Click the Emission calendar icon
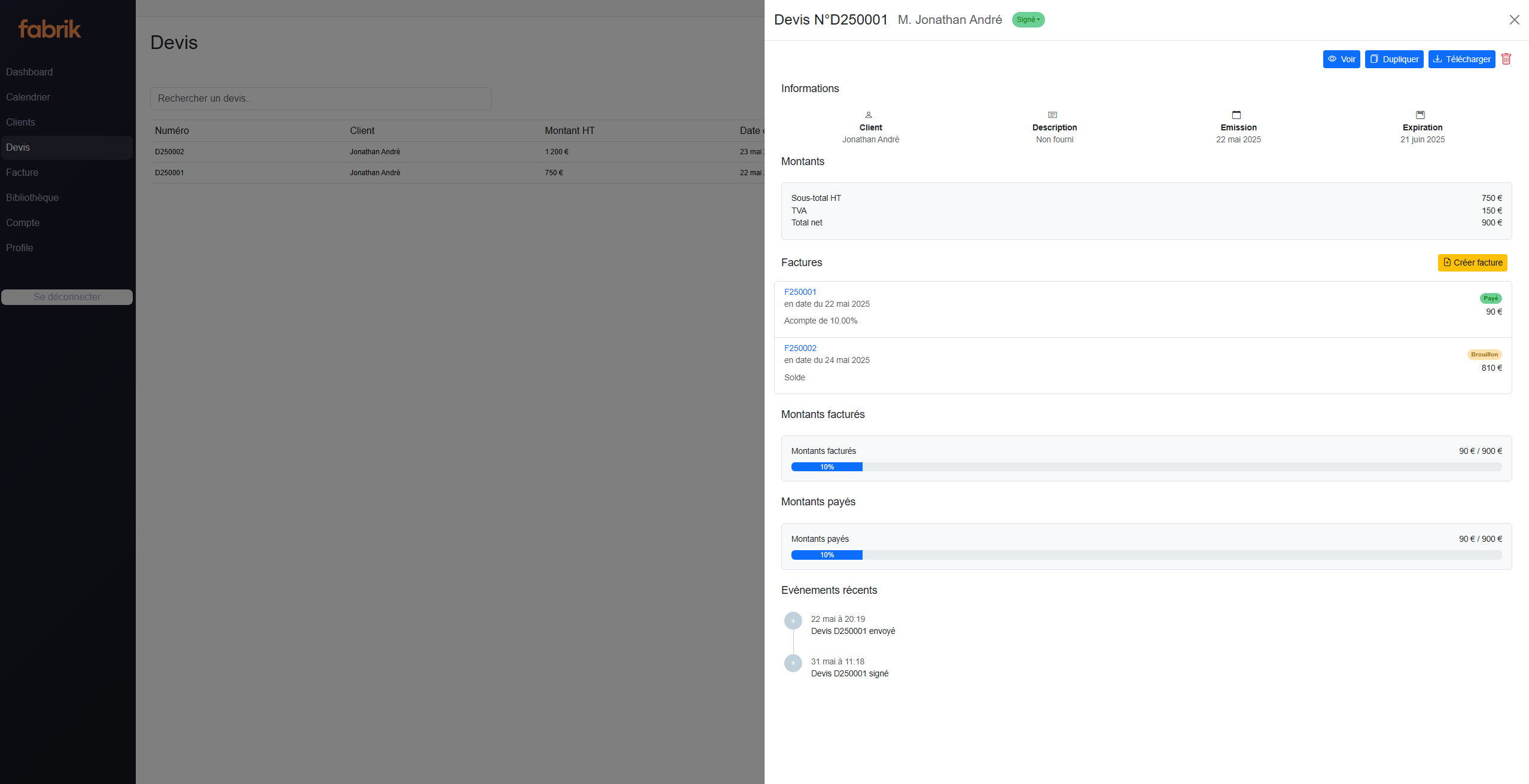 (x=1236, y=115)
